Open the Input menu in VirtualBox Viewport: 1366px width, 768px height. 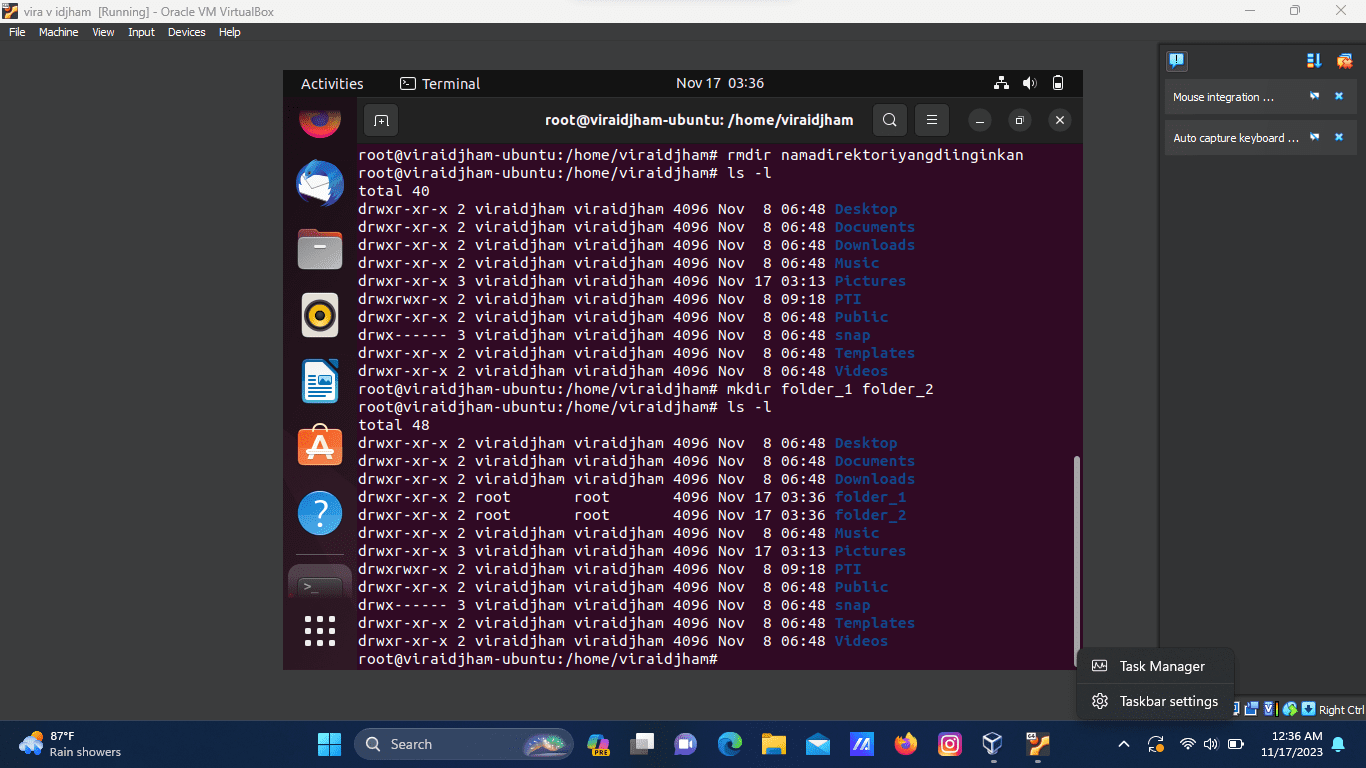click(x=141, y=32)
